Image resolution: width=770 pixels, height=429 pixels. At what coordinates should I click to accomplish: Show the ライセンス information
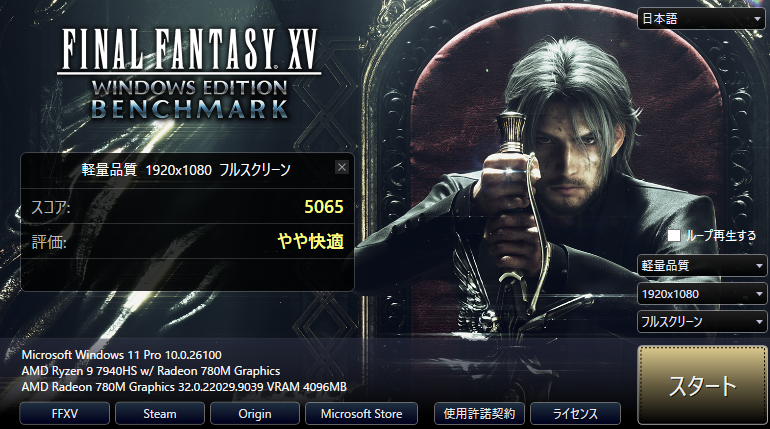tap(576, 414)
